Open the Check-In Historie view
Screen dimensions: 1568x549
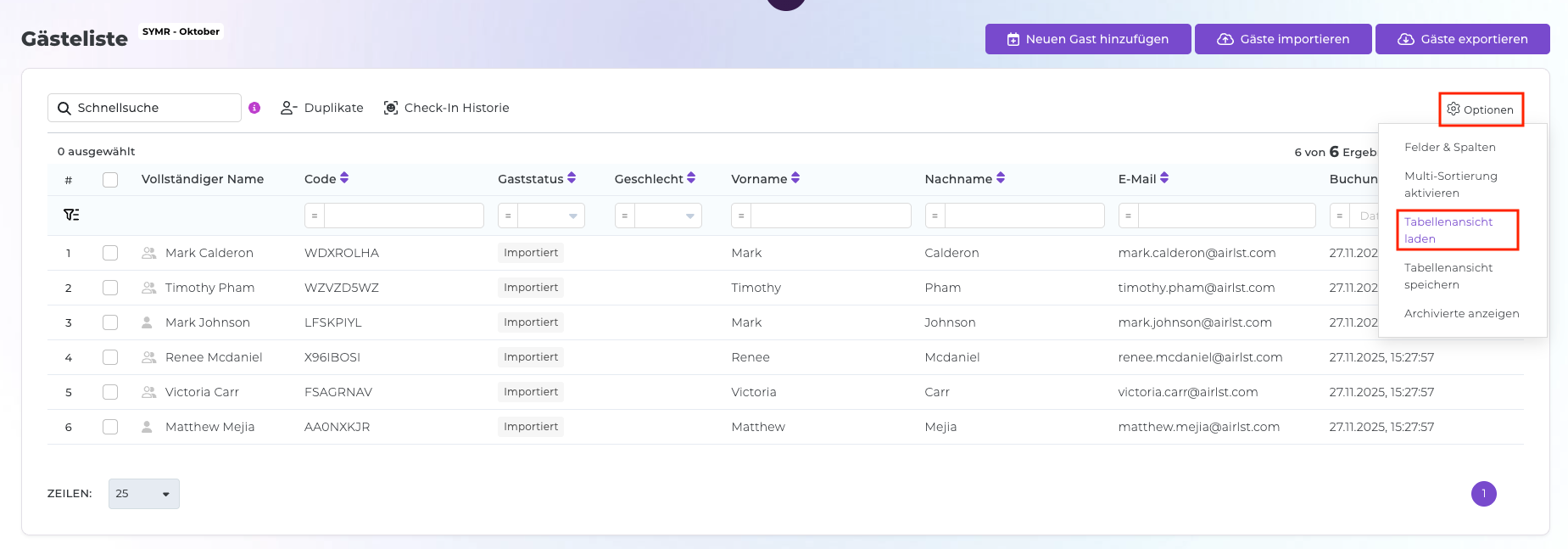(x=446, y=108)
